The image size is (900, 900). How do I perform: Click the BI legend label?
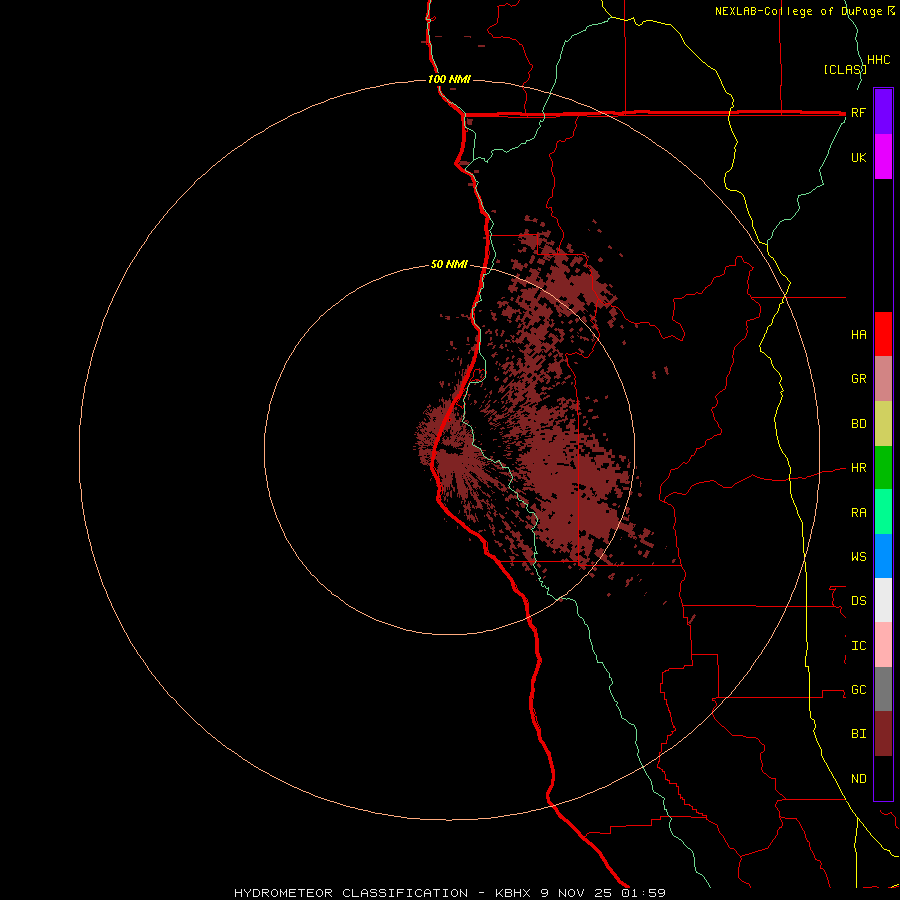859,734
